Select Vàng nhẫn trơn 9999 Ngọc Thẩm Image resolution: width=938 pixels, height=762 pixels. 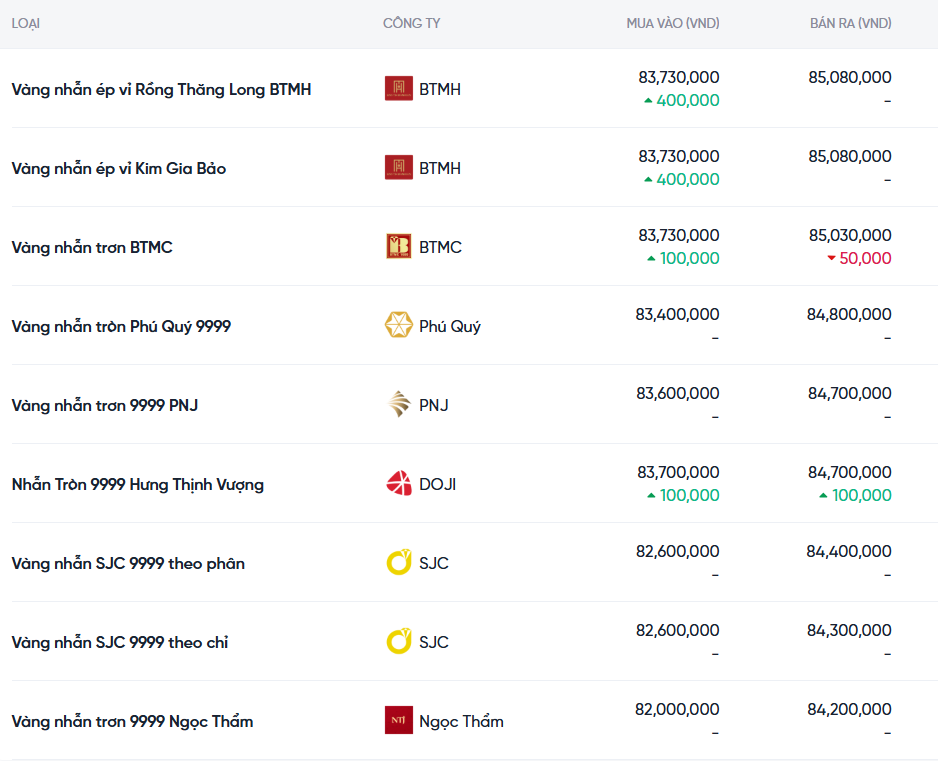(x=132, y=721)
